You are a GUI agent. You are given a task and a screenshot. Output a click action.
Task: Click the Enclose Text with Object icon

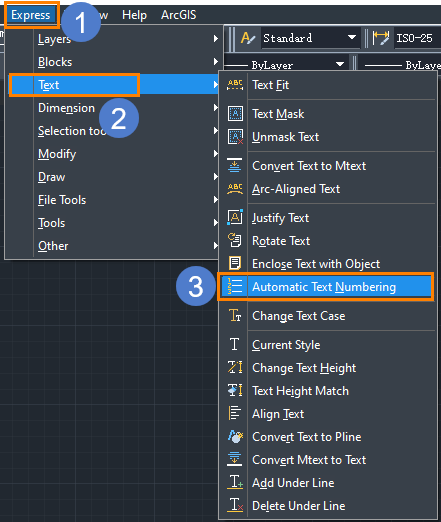pyautogui.click(x=235, y=263)
